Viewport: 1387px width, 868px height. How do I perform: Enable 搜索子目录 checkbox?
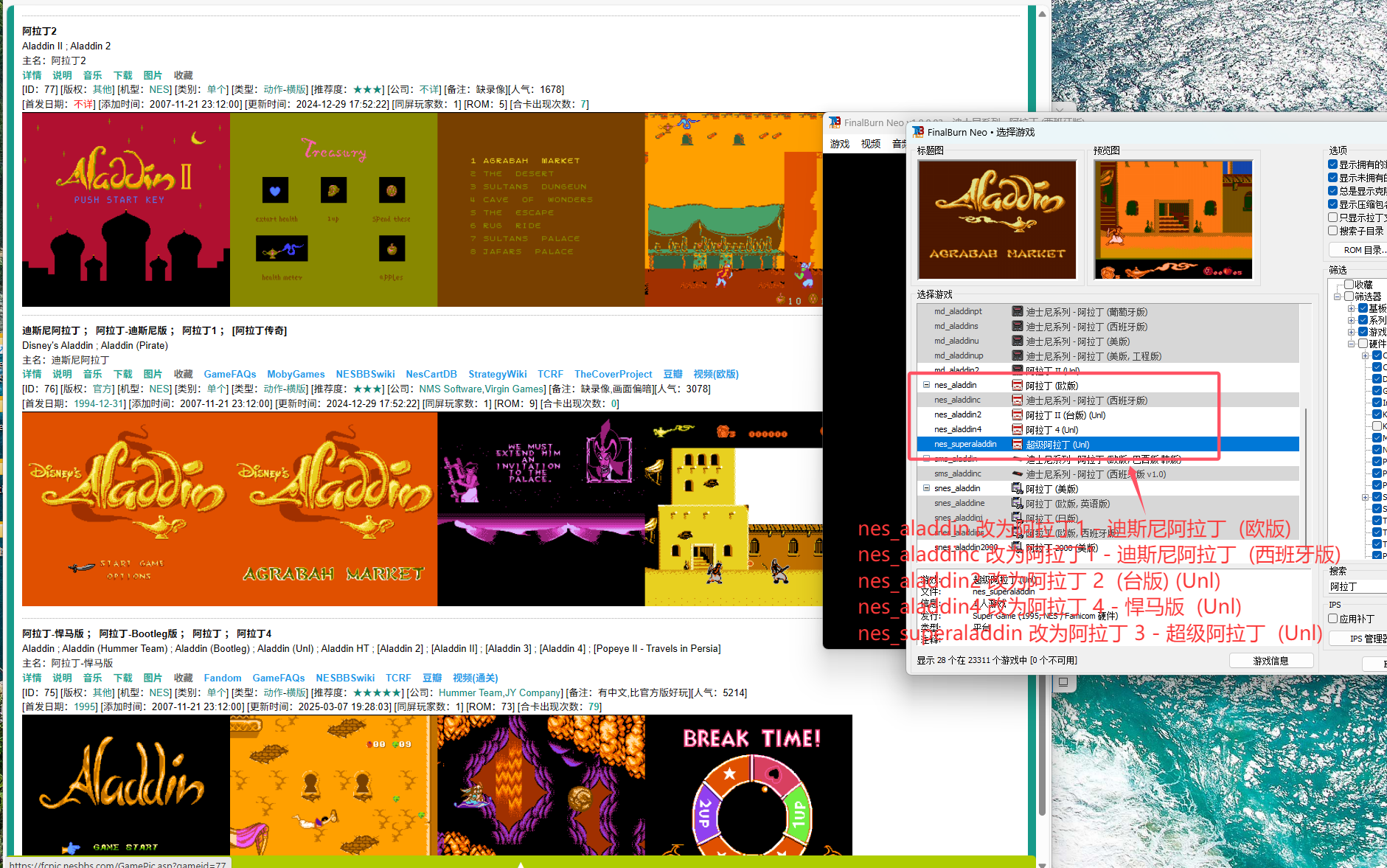point(1333,231)
